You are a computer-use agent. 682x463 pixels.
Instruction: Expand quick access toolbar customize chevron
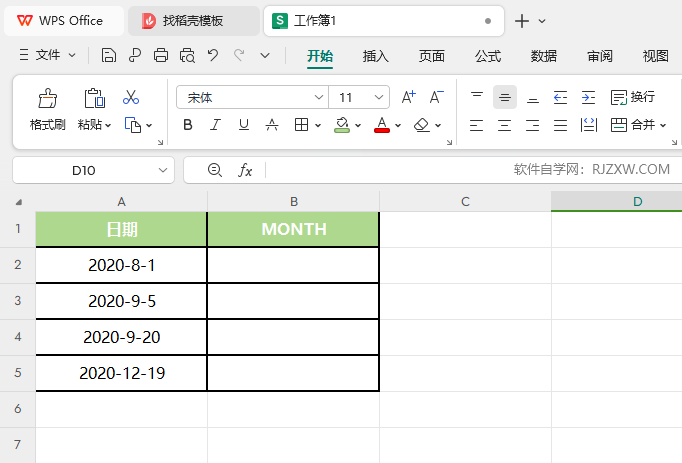[265, 56]
